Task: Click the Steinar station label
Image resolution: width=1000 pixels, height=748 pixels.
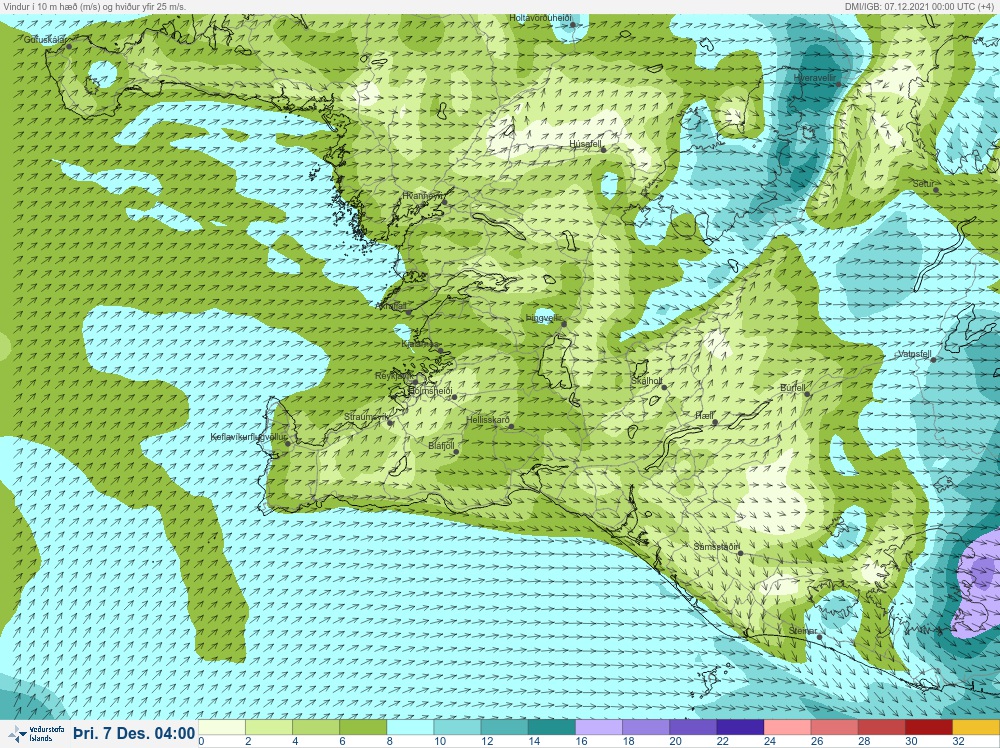Action: point(802,631)
